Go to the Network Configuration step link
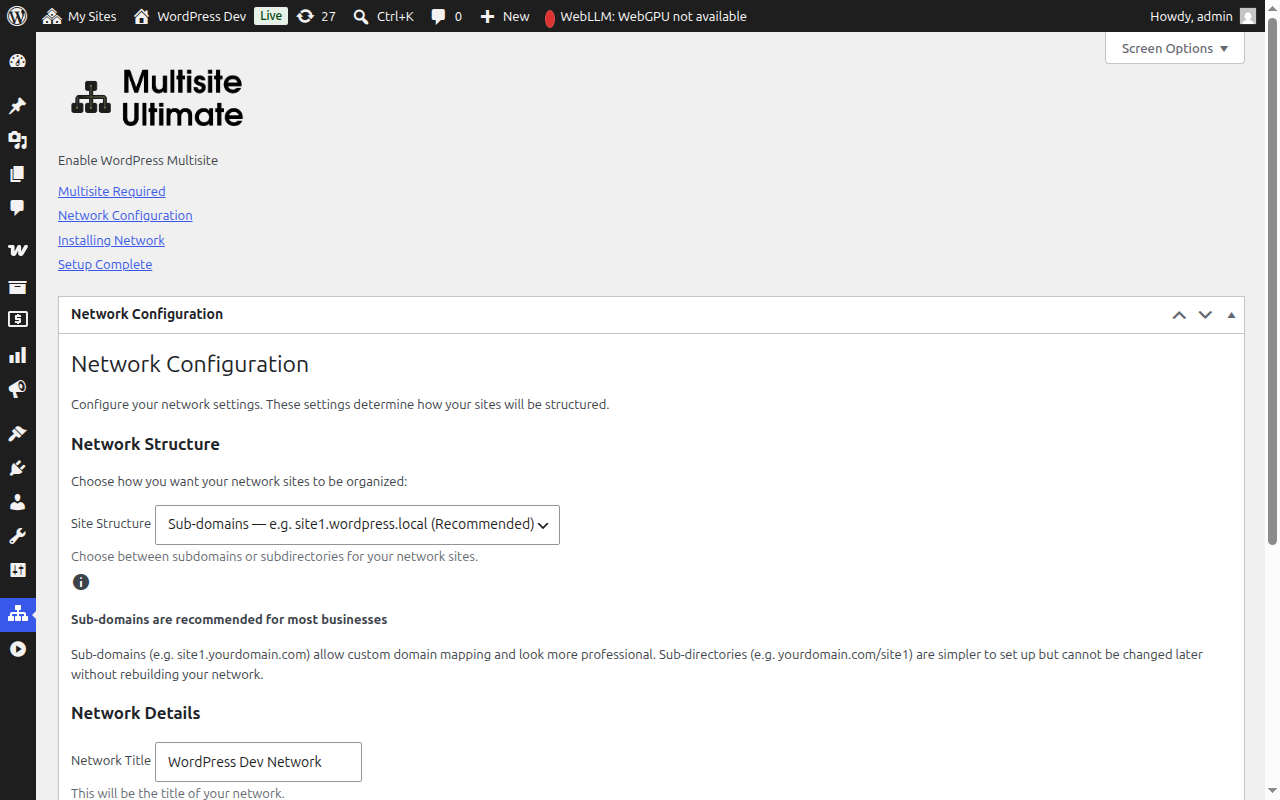Viewport: 1280px width, 800px height. click(125, 215)
